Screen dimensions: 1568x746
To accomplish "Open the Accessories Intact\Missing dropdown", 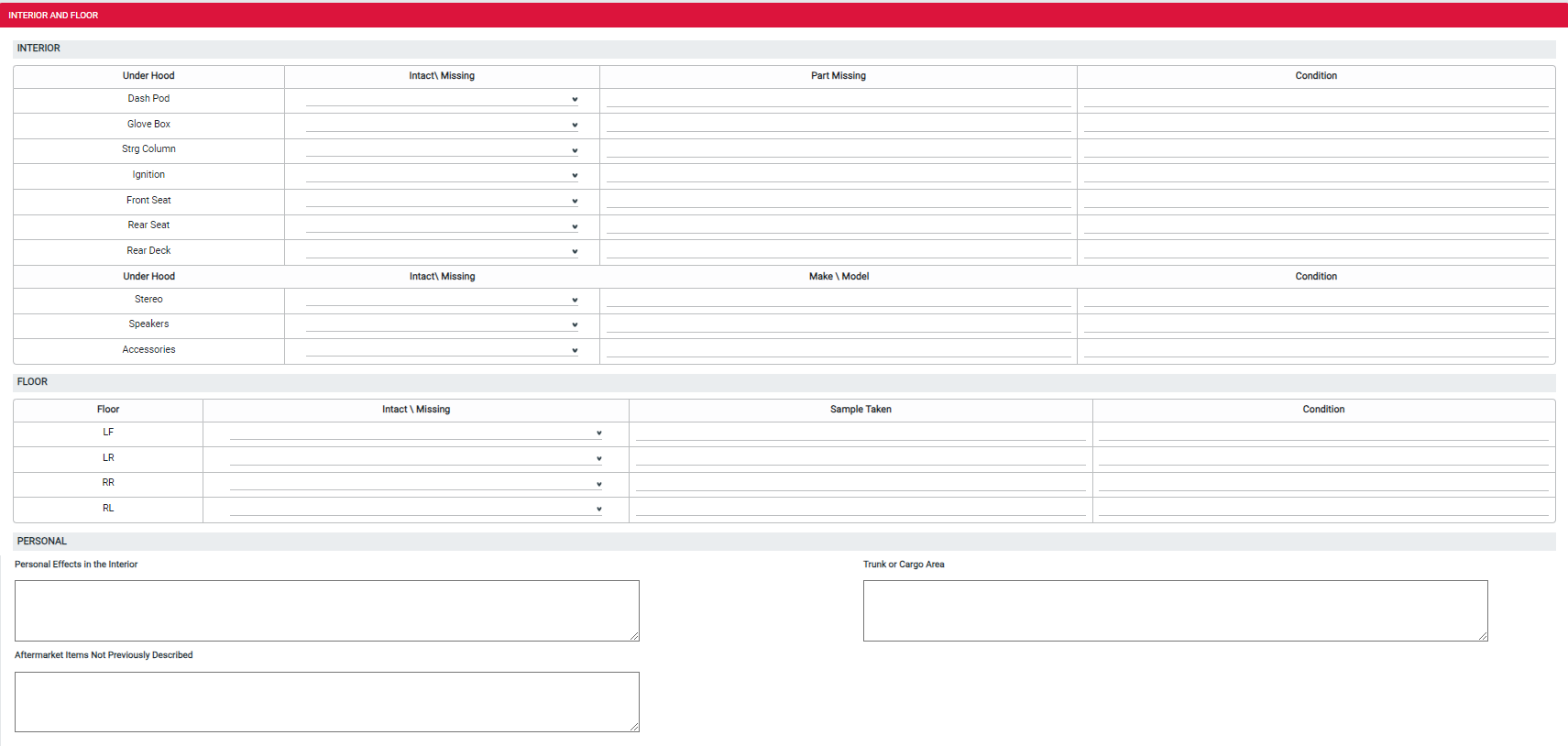I will pyautogui.click(x=443, y=350).
